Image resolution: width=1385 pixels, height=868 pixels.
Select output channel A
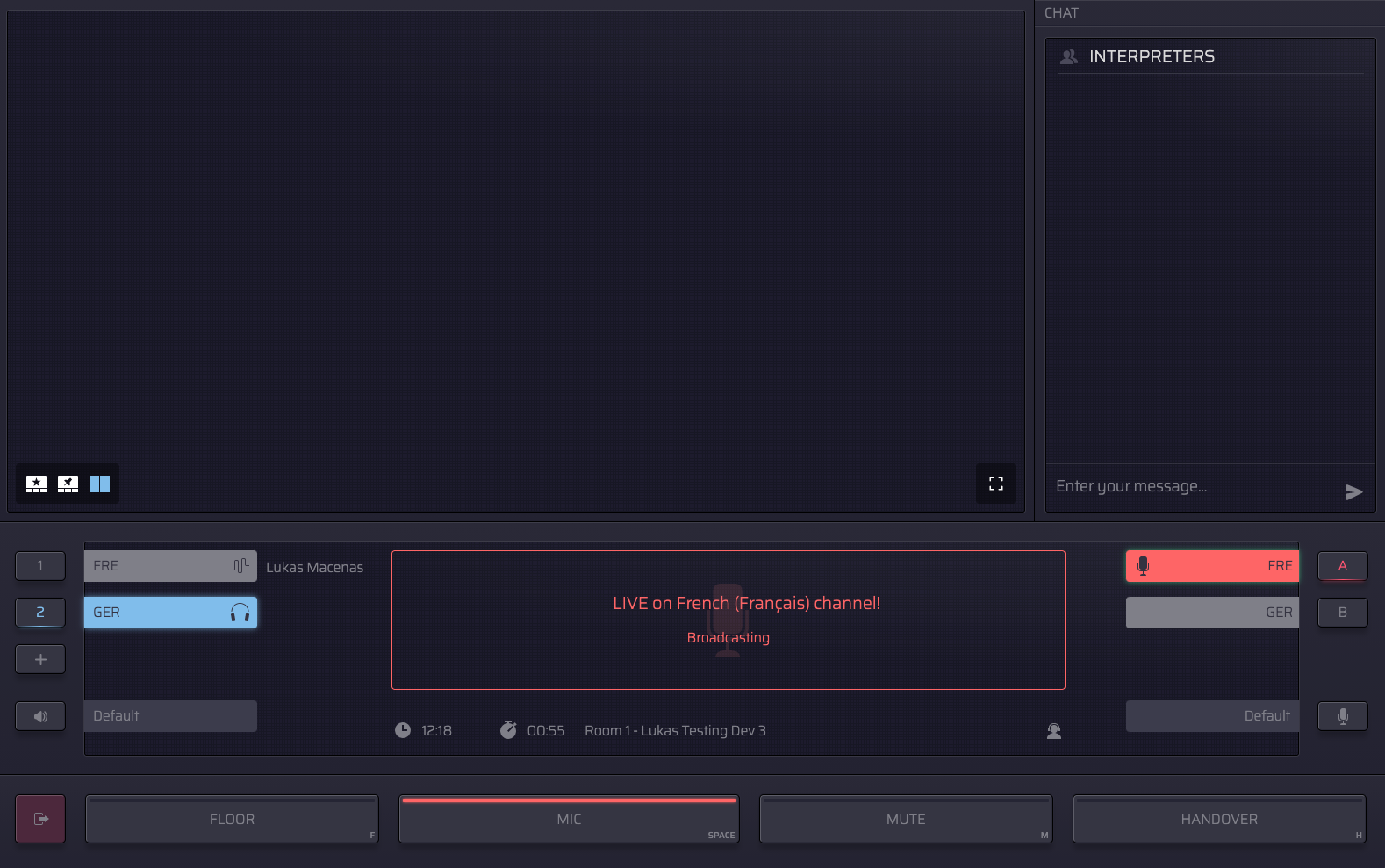point(1343,566)
